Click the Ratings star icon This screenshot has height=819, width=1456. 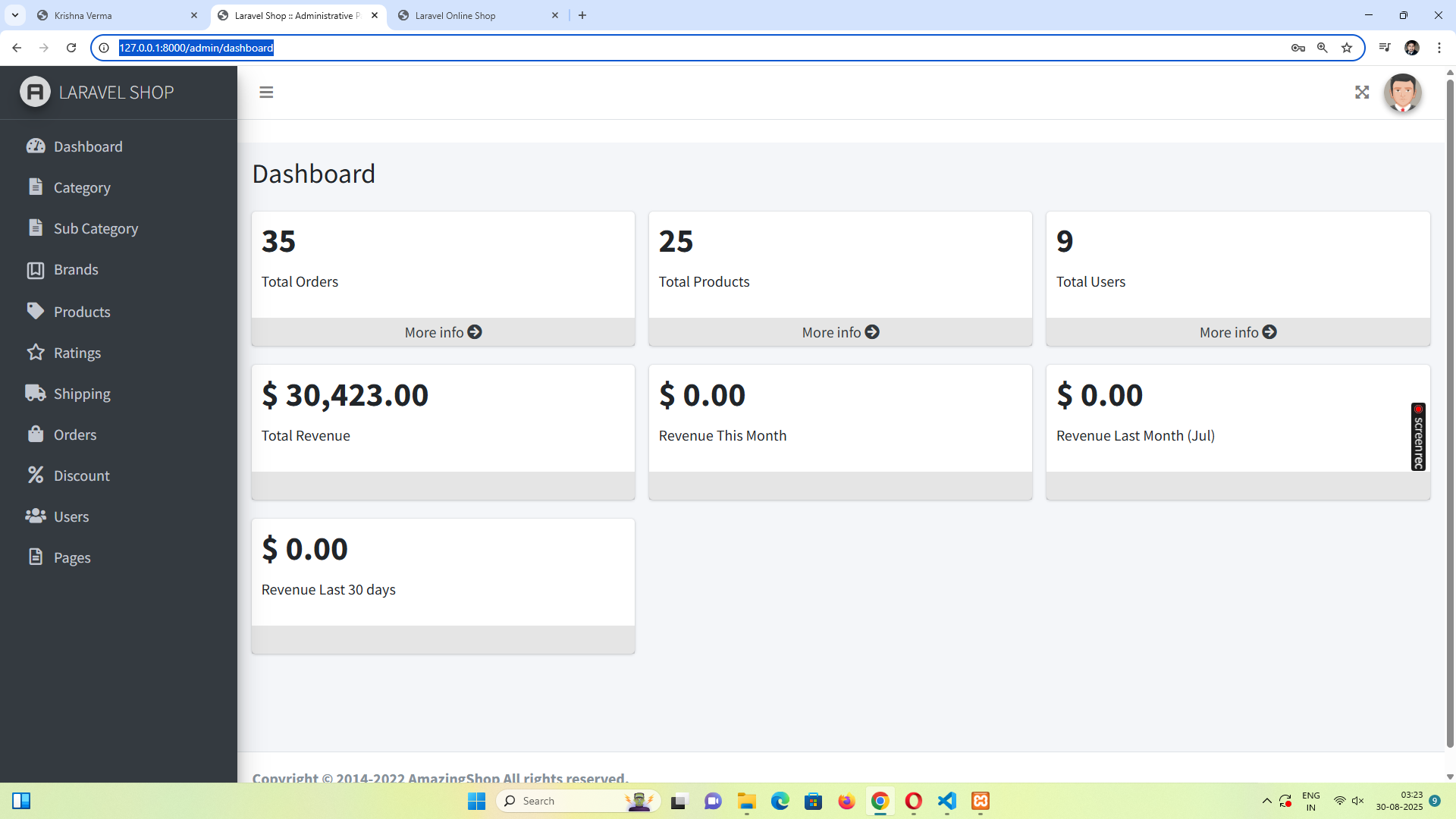pyautogui.click(x=36, y=352)
